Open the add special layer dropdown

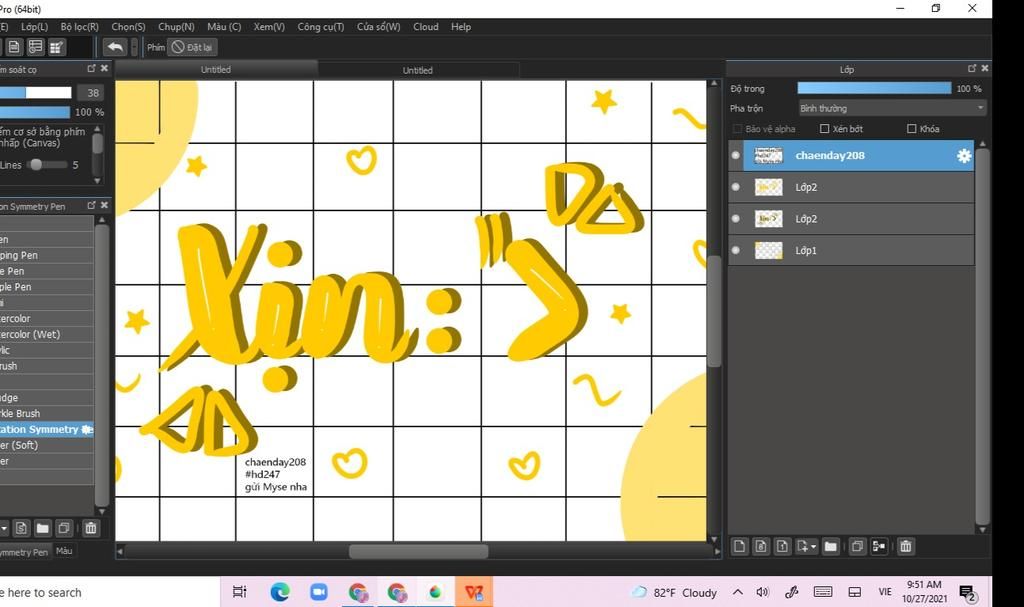point(807,546)
